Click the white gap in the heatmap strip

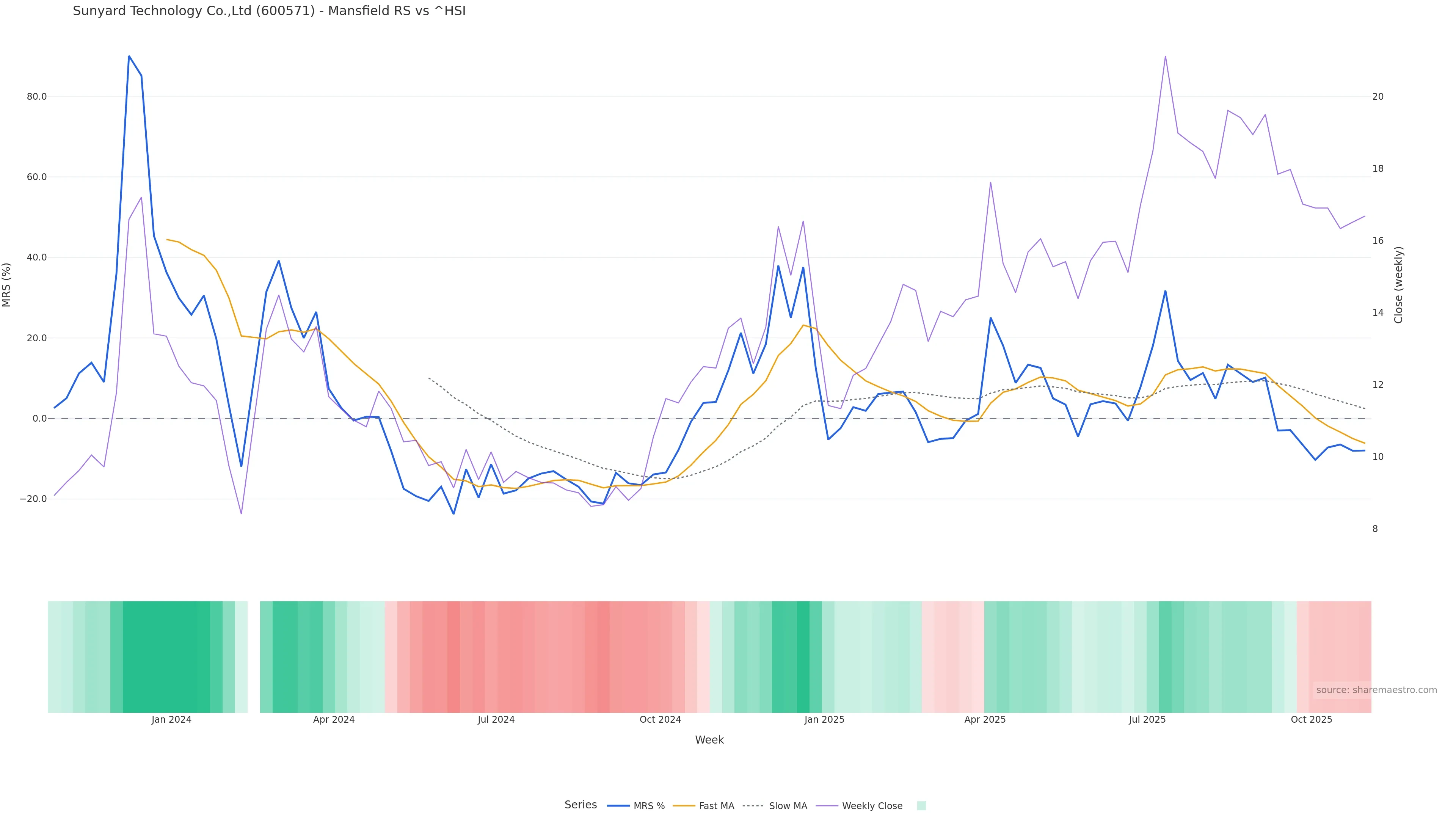point(254,656)
